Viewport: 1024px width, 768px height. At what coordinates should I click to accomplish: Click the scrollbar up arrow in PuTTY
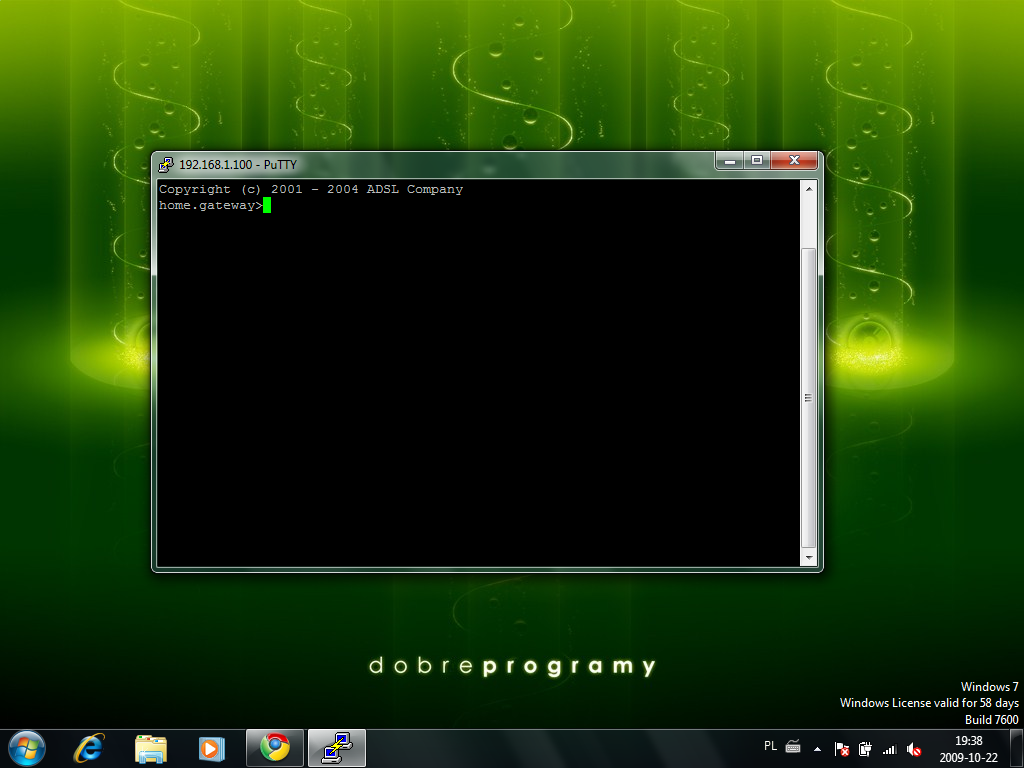point(808,189)
